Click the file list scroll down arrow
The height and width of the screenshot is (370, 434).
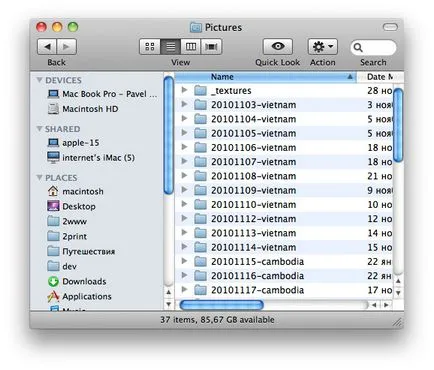398,293
